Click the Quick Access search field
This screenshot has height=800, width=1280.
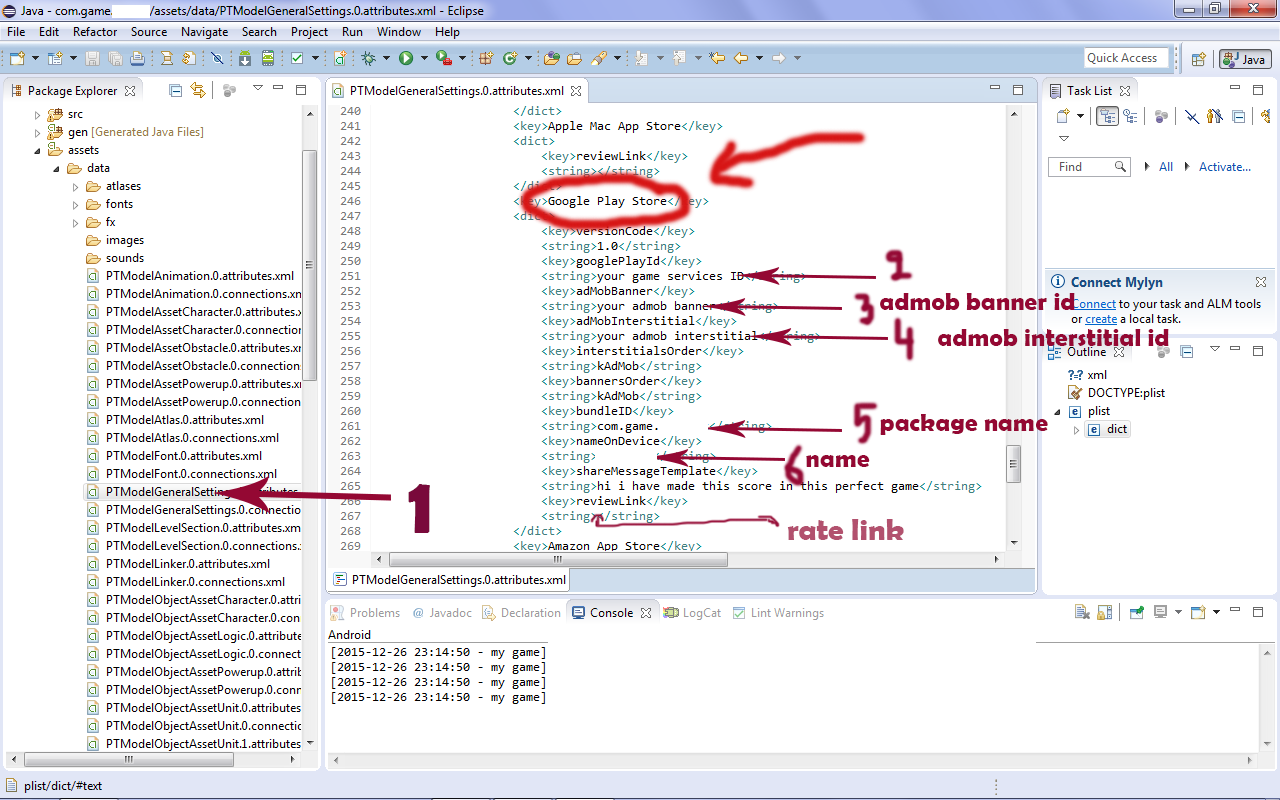1126,58
